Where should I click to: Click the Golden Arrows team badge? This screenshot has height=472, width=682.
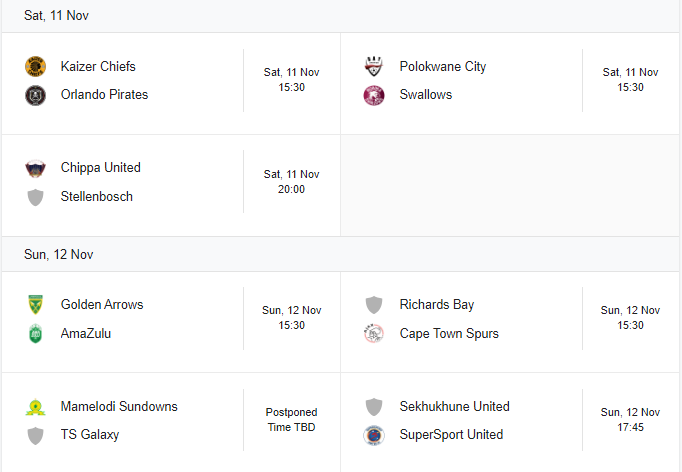(35, 305)
